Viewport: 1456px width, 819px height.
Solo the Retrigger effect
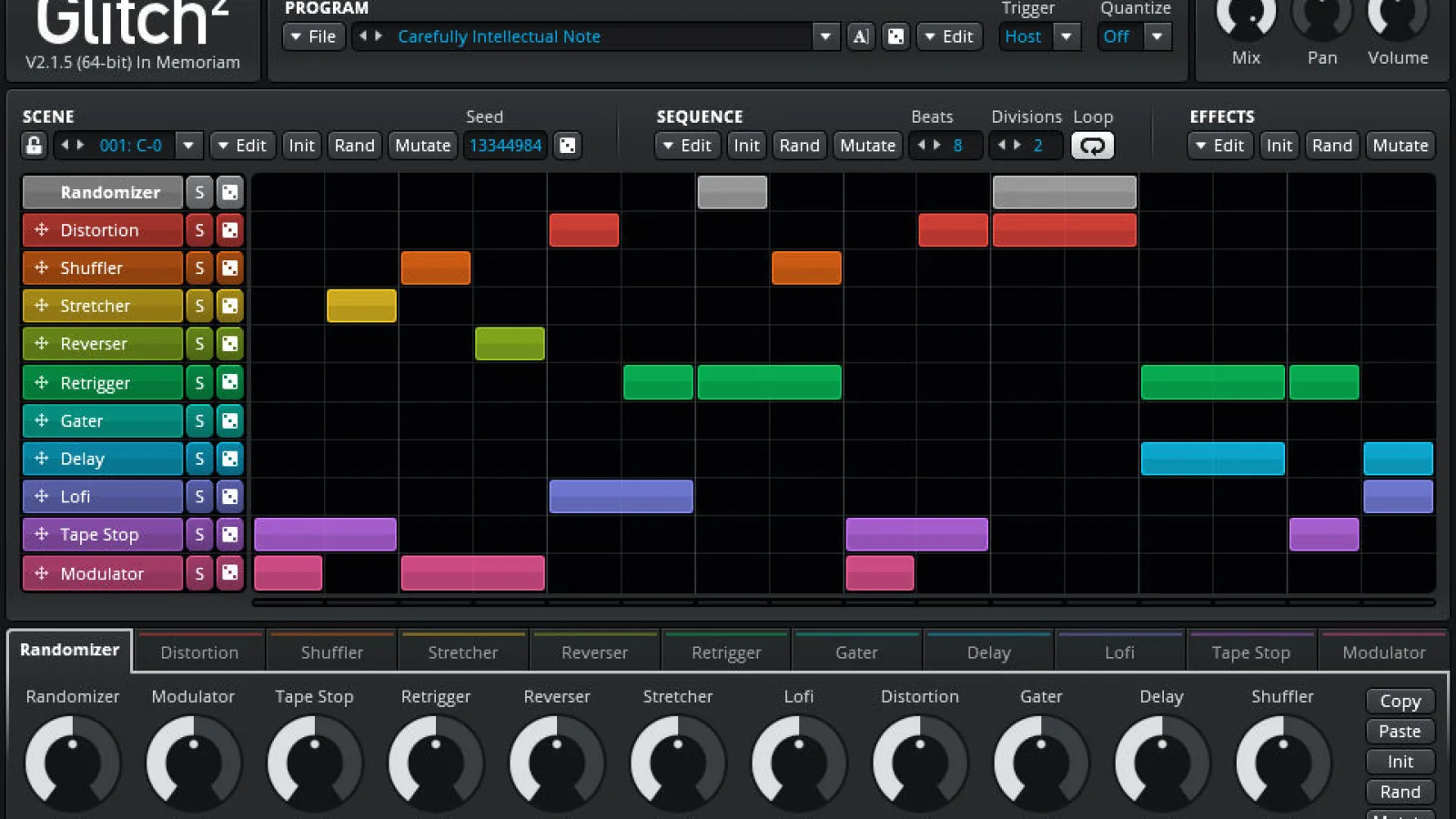199,382
